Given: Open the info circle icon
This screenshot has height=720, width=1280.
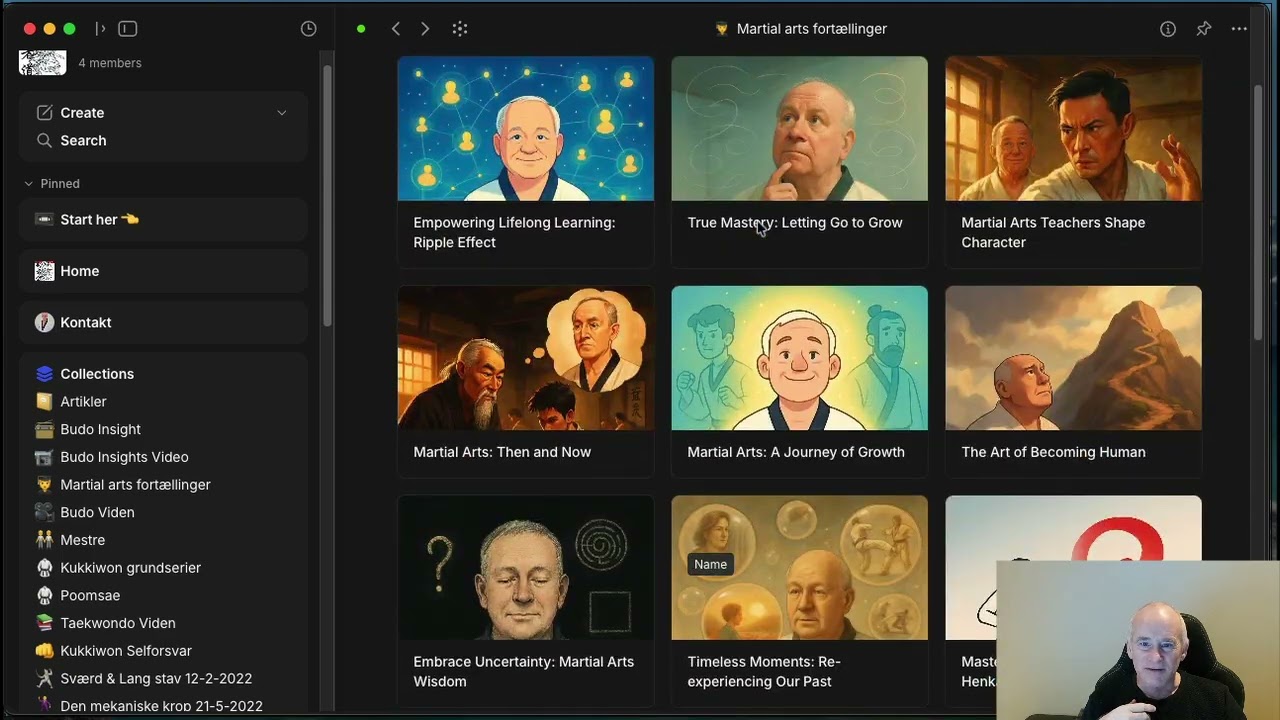Looking at the screenshot, I should (x=1168, y=29).
